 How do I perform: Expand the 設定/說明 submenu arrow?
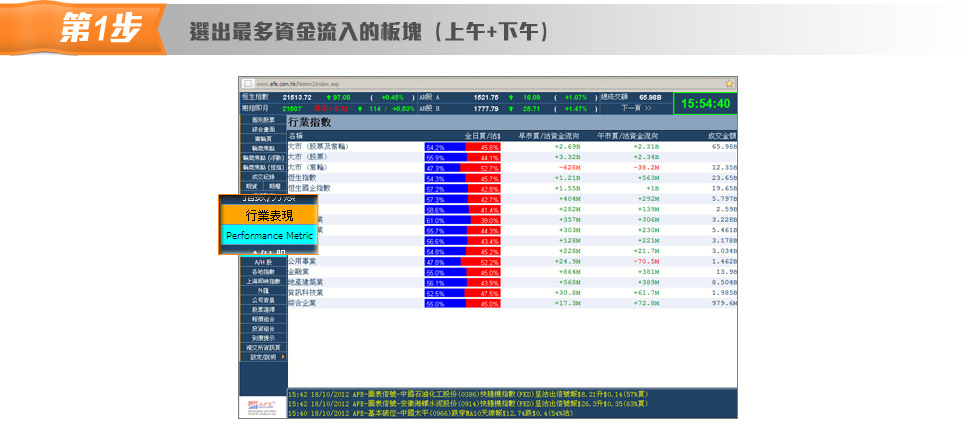pos(283,357)
